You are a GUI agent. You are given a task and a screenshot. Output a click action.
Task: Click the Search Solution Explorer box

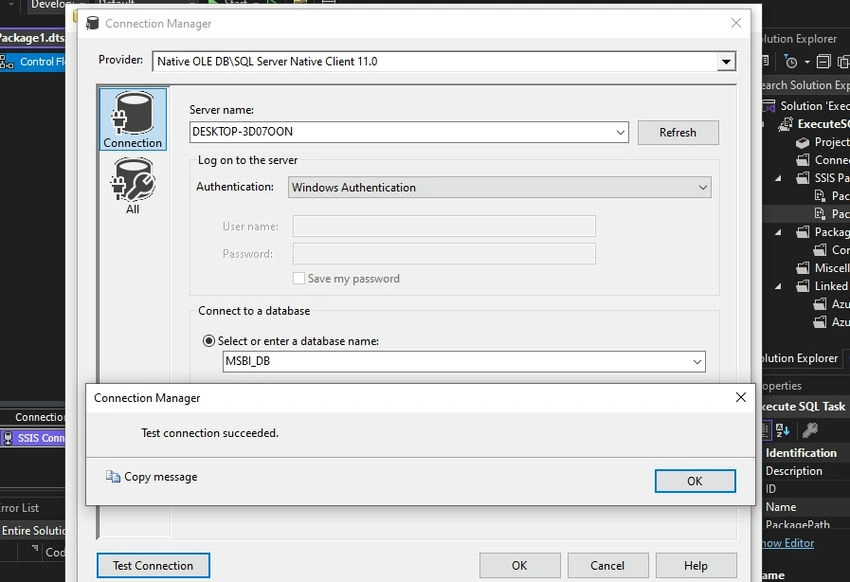(806, 85)
